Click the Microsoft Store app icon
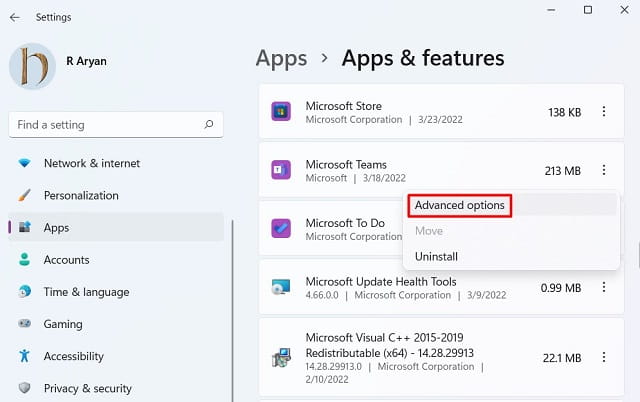The image size is (640, 402). coord(281,112)
